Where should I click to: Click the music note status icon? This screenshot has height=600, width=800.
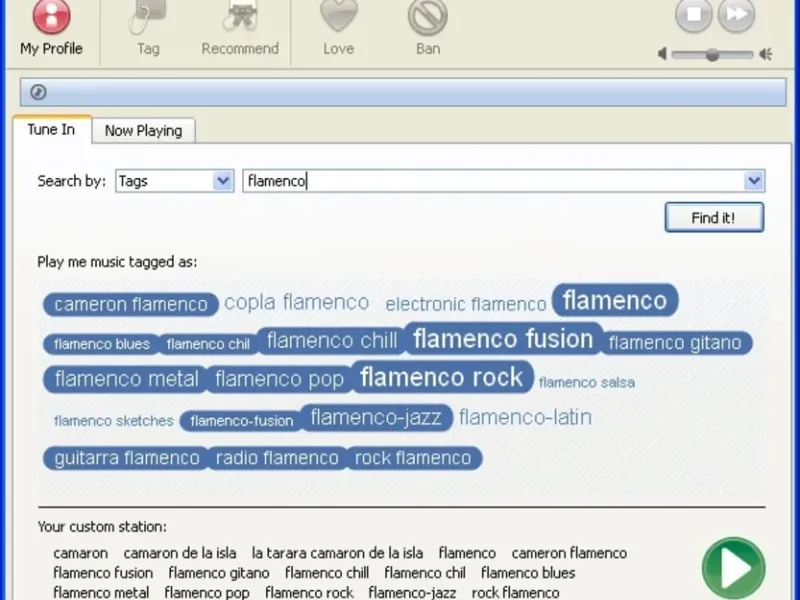point(38,92)
